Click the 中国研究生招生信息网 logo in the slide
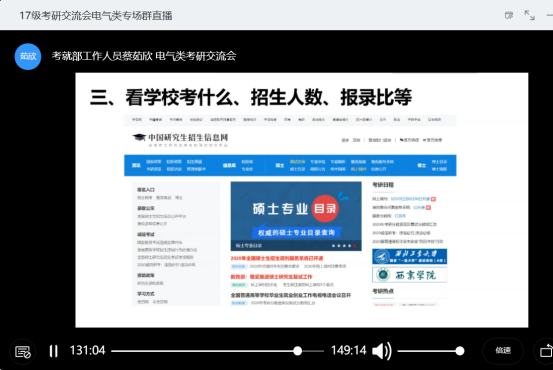Screen dimensions: 553x370 pyautogui.click(x=181, y=139)
